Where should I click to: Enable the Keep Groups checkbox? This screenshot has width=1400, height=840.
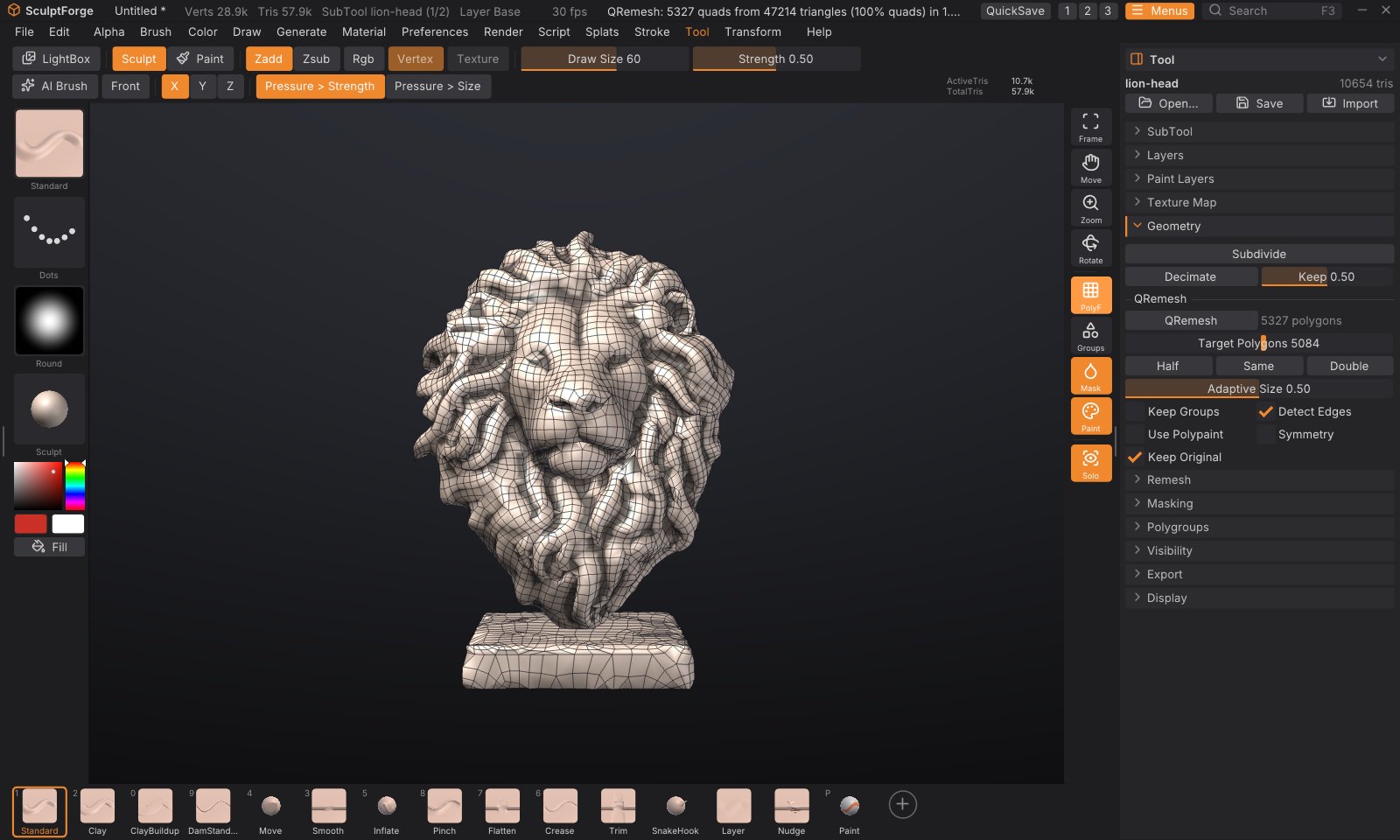[x=1173, y=411]
